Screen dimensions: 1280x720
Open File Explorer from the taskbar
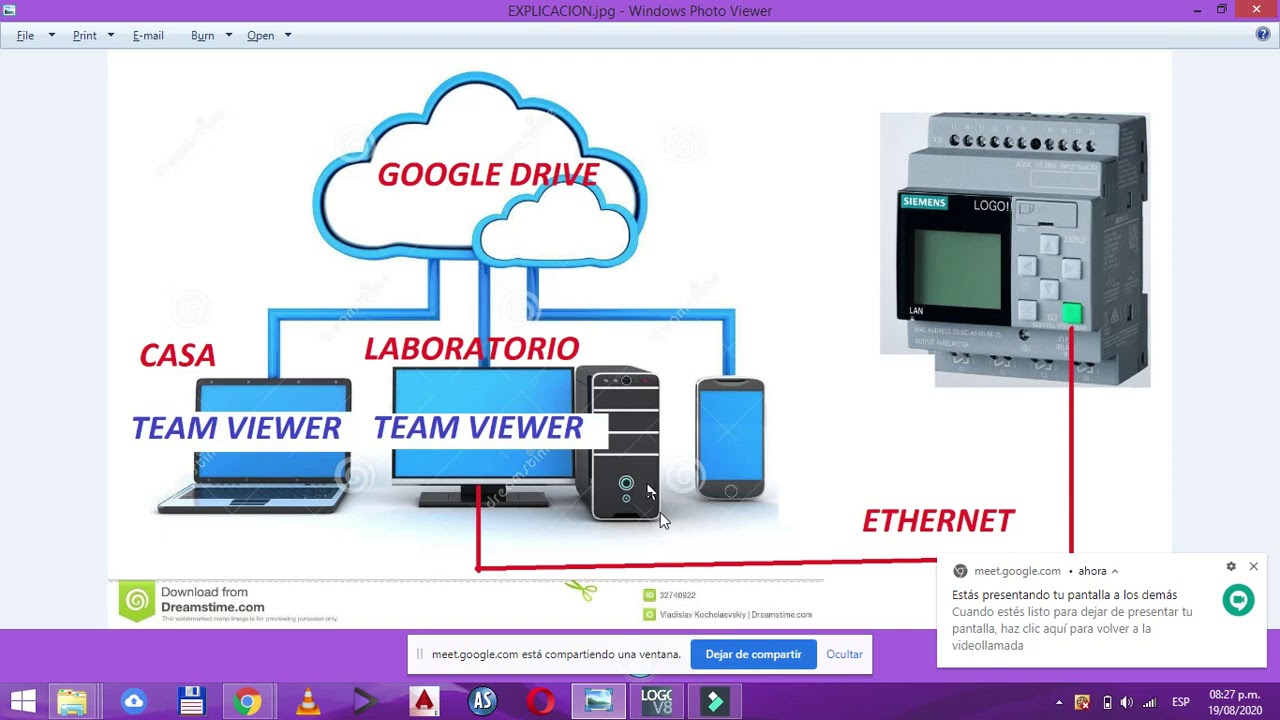click(72, 701)
